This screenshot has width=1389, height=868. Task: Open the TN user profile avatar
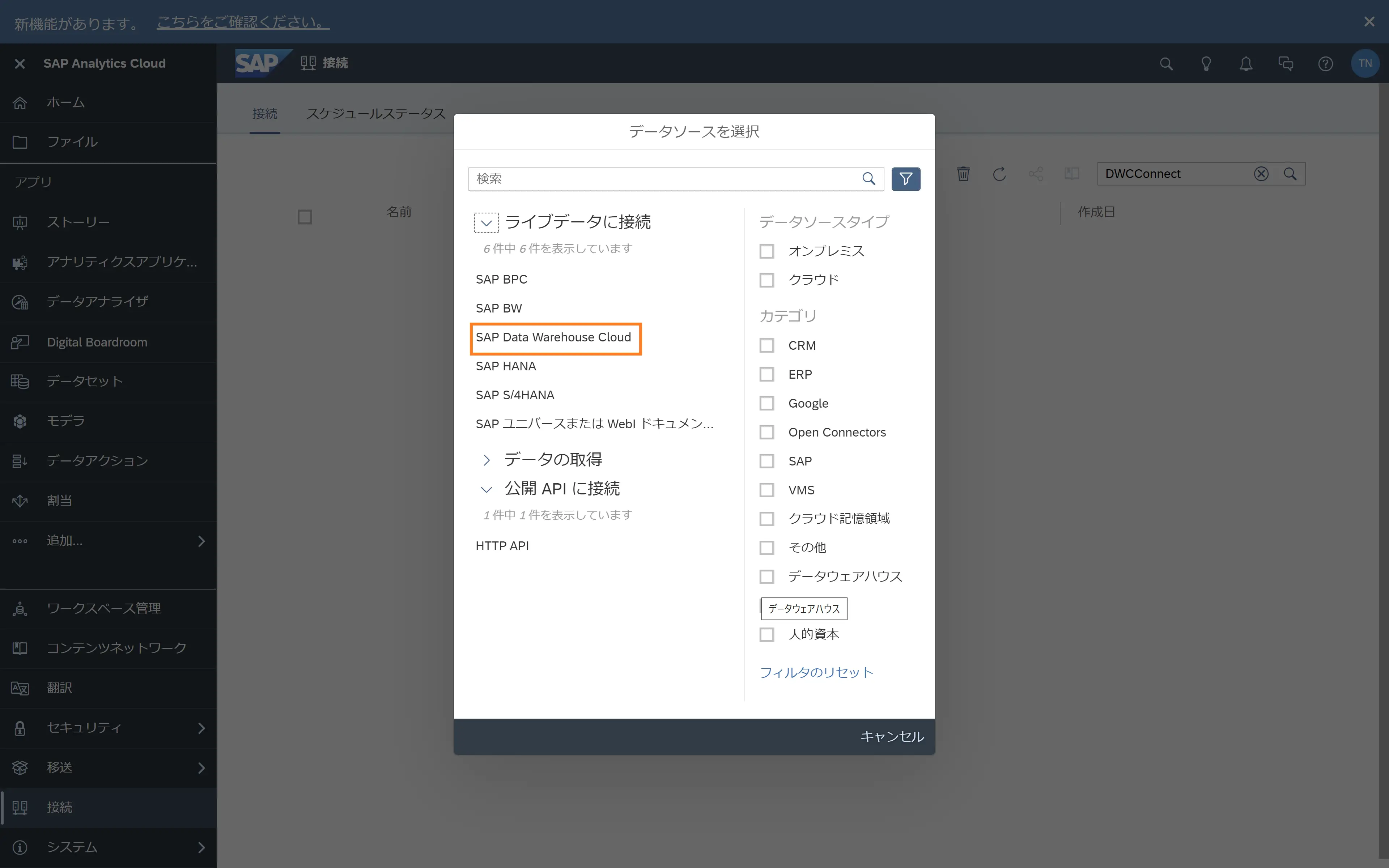tap(1365, 63)
